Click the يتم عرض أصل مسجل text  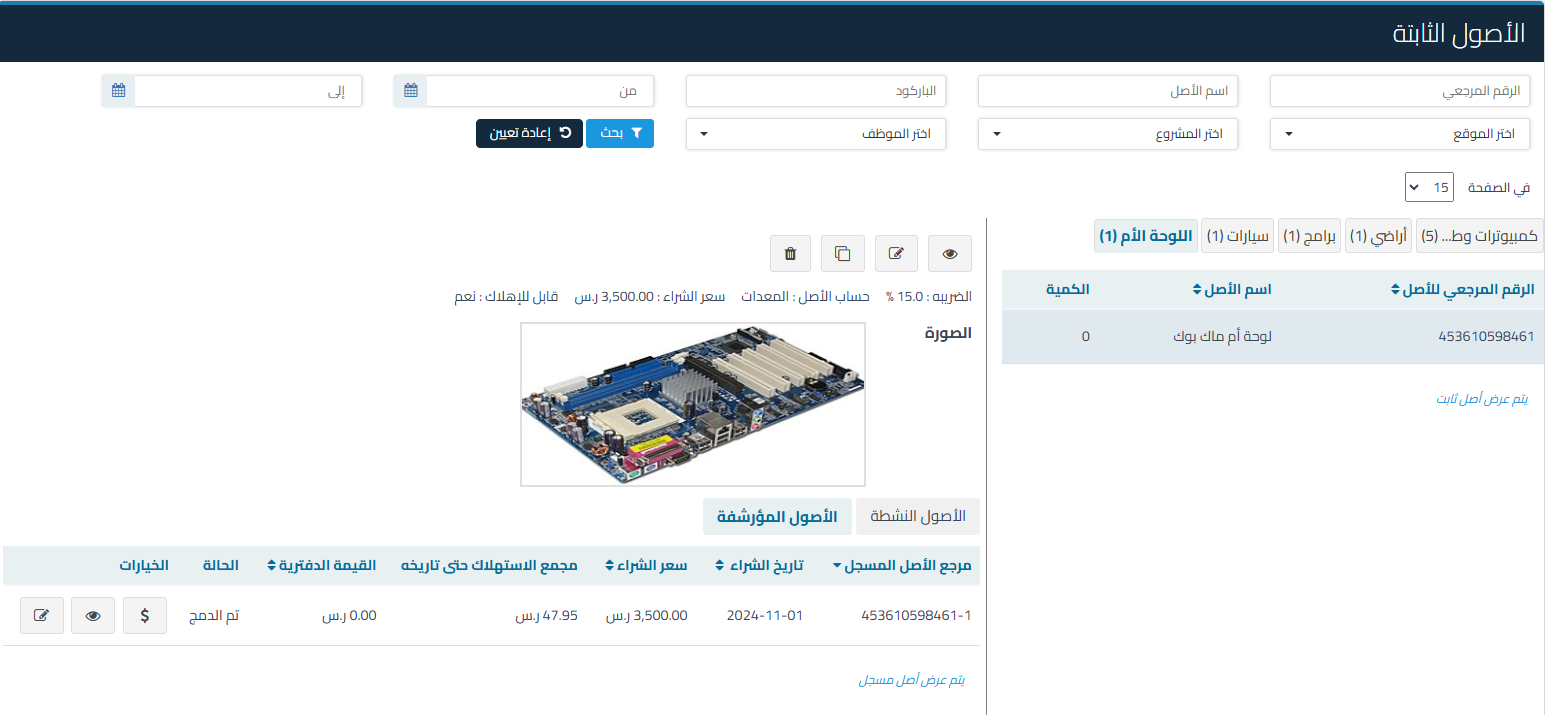click(912, 680)
